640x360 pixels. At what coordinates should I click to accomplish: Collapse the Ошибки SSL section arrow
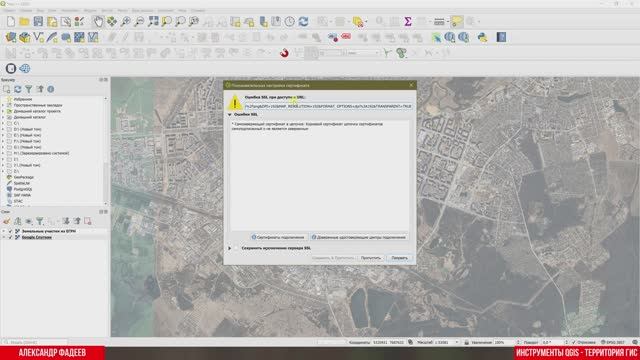(x=230, y=115)
